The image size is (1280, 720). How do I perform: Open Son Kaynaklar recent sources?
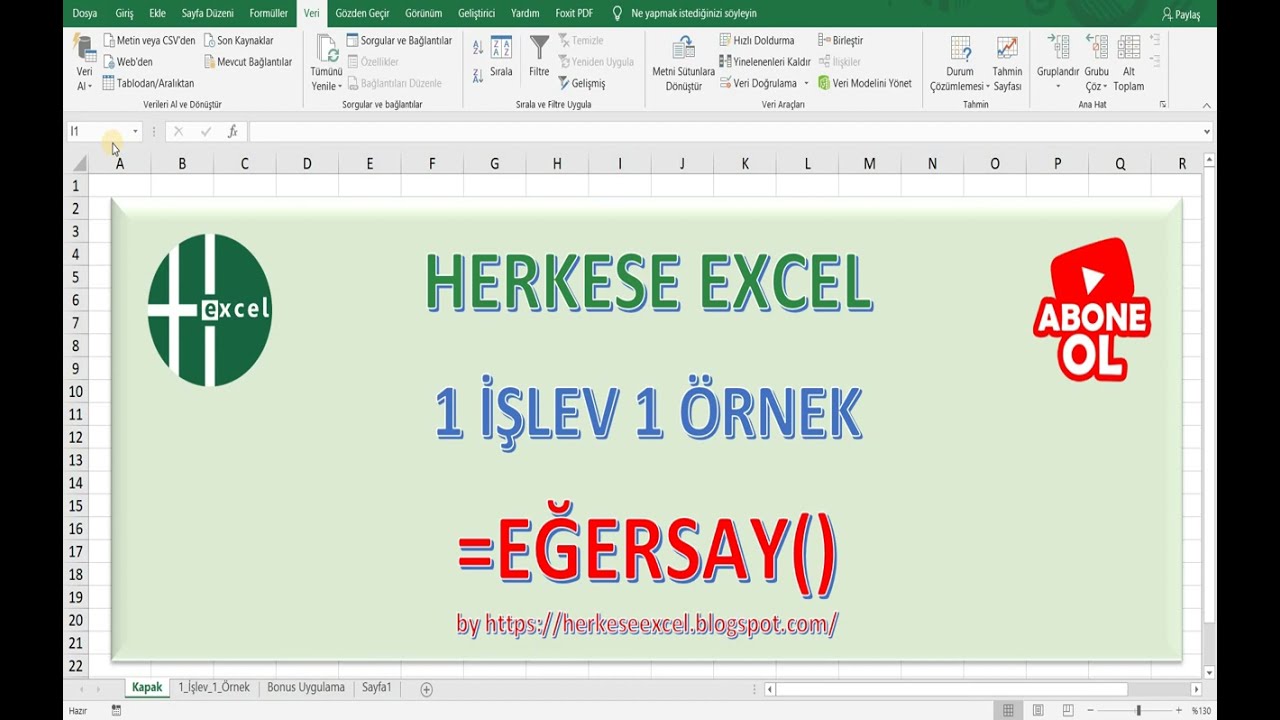click(x=238, y=41)
